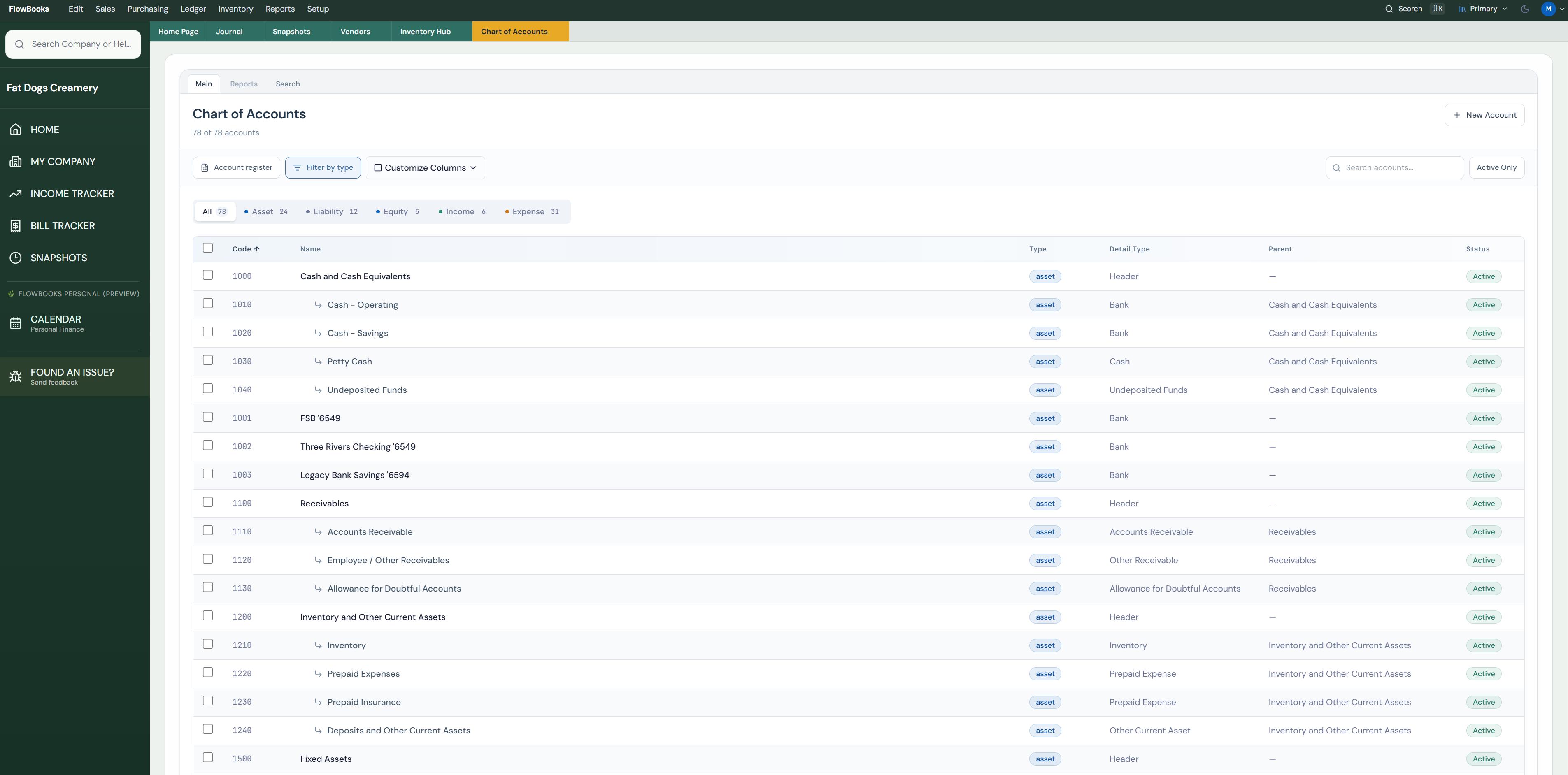The image size is (1568, 775).
Task: Click the My Company building icon
Action: pos(16,161)
